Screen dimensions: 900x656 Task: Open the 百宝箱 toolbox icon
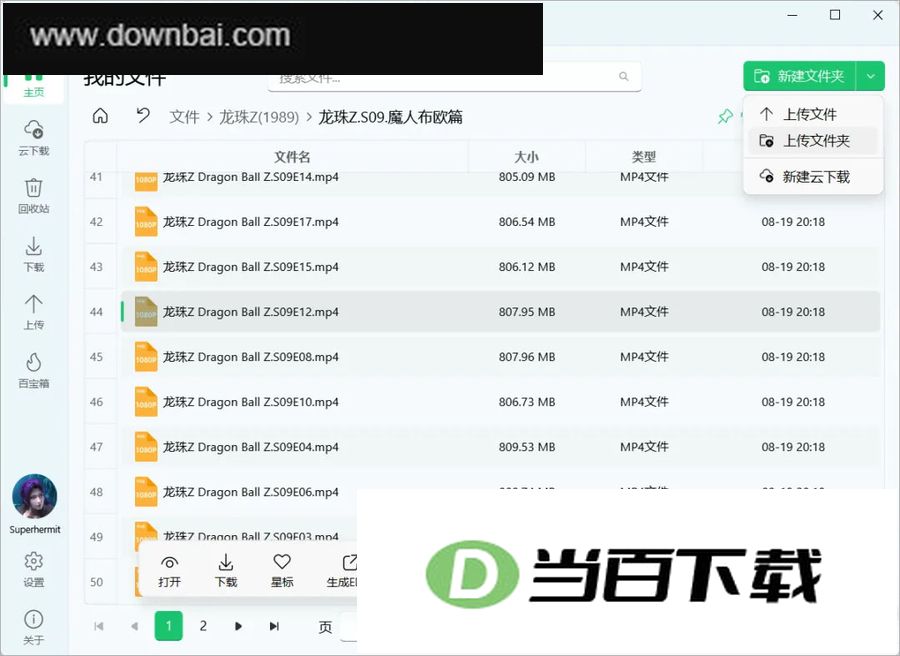[33, 371]
